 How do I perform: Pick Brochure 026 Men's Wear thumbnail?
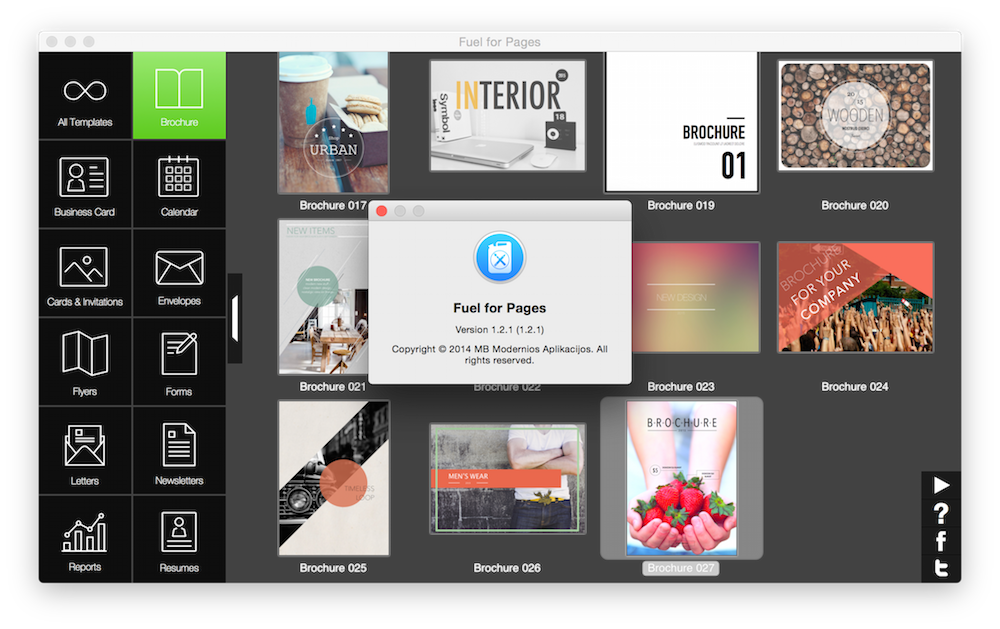point(508,478)
